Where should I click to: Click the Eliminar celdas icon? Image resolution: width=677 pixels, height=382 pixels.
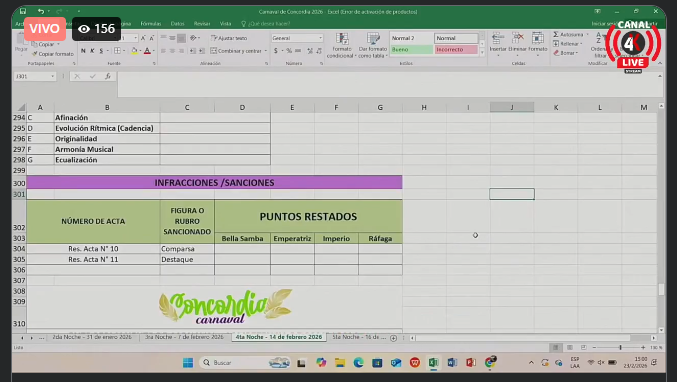(x=517, y=38)
